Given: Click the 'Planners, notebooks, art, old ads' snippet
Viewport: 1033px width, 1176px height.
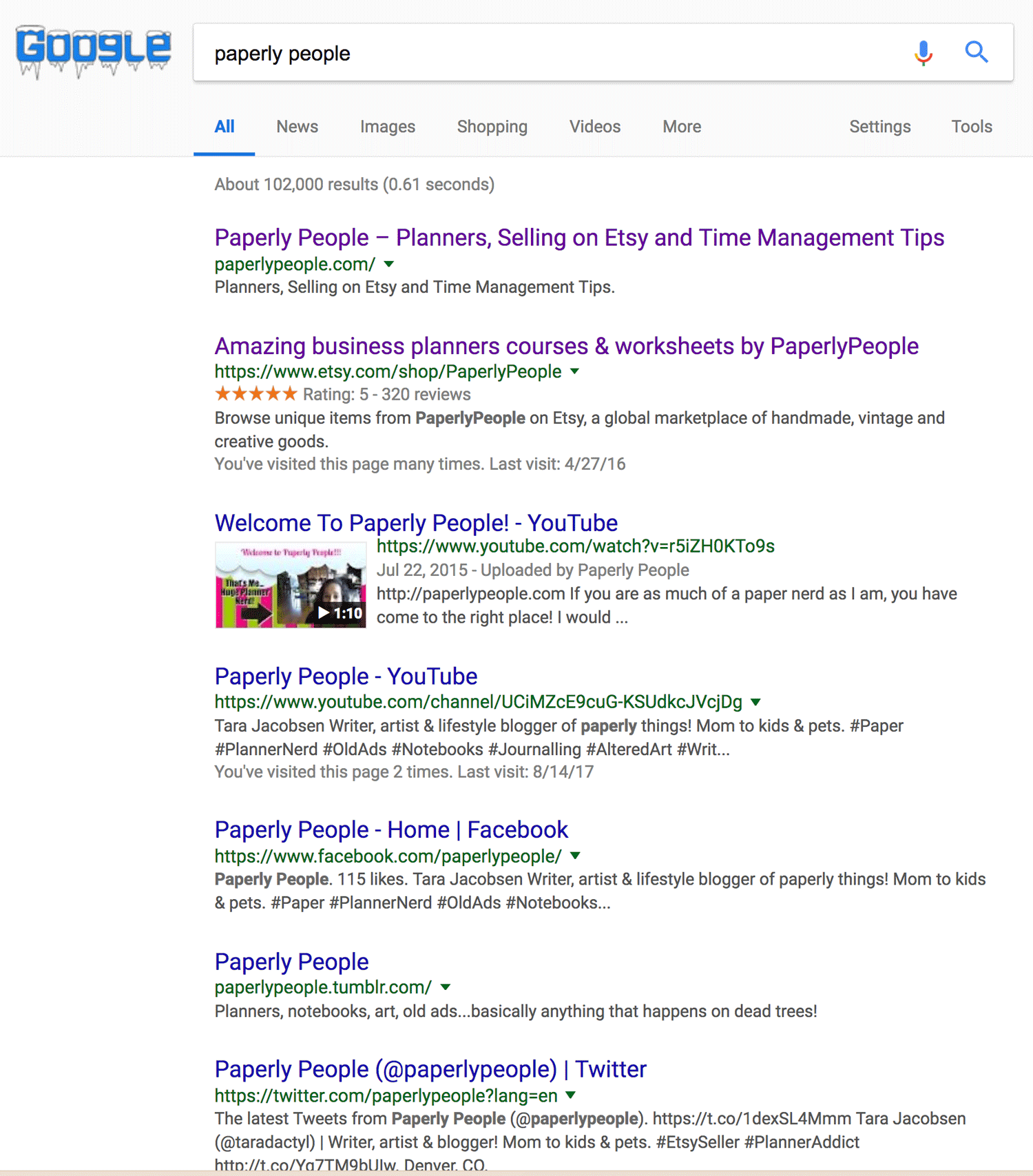Looking at the screenshot, I should pyautogui.click(x=516, y=1011).
